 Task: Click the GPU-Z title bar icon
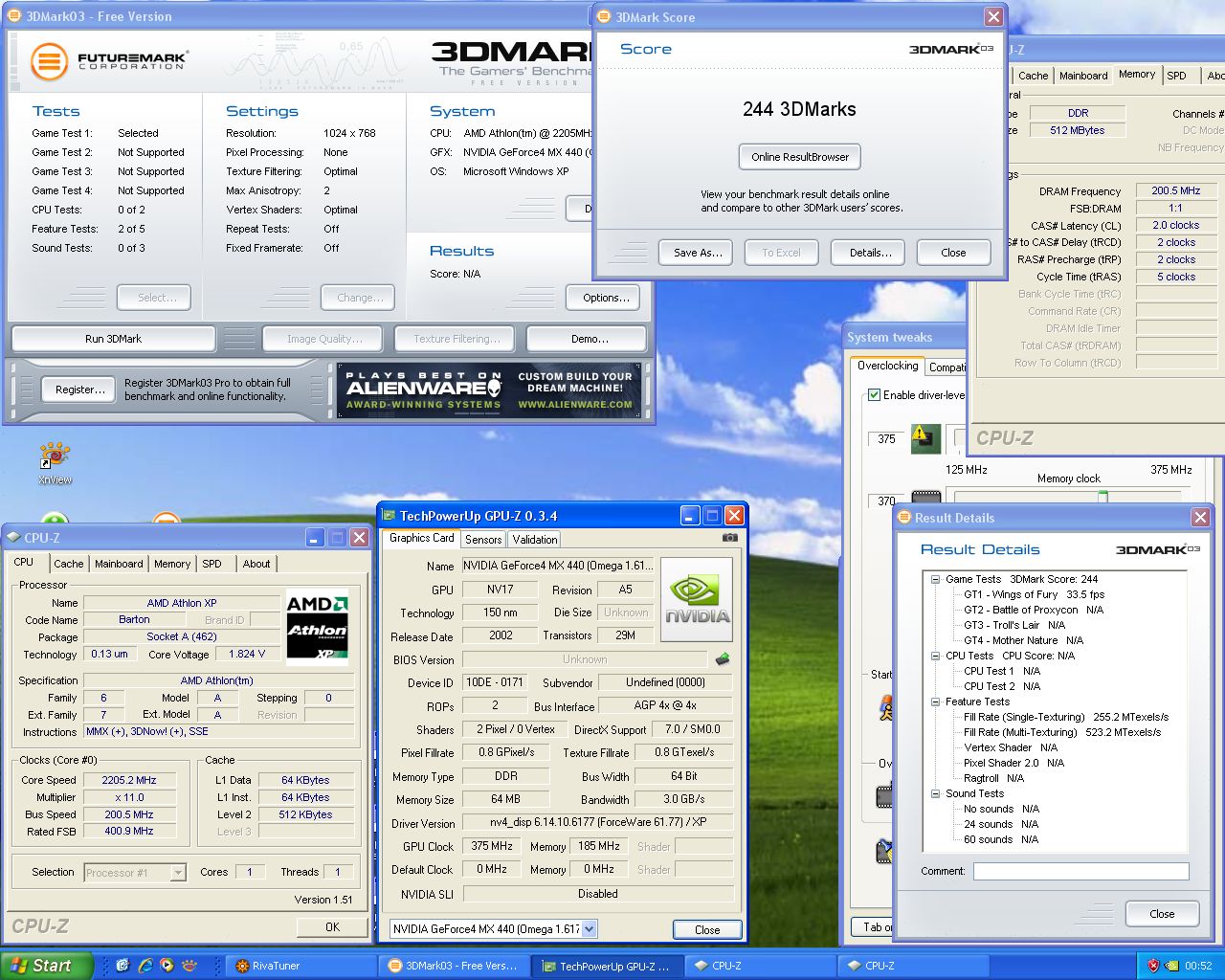coord(389,516)
